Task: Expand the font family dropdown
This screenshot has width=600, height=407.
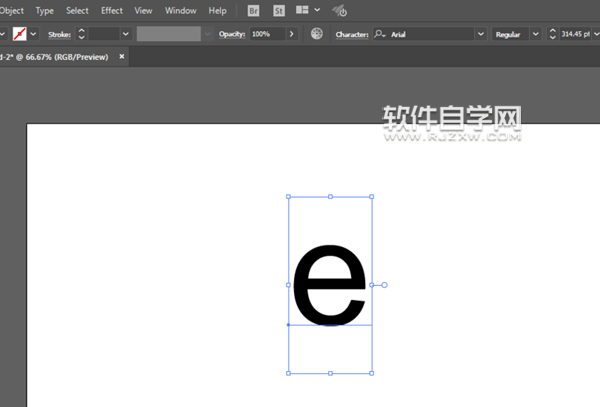Action: click(481, 34)
